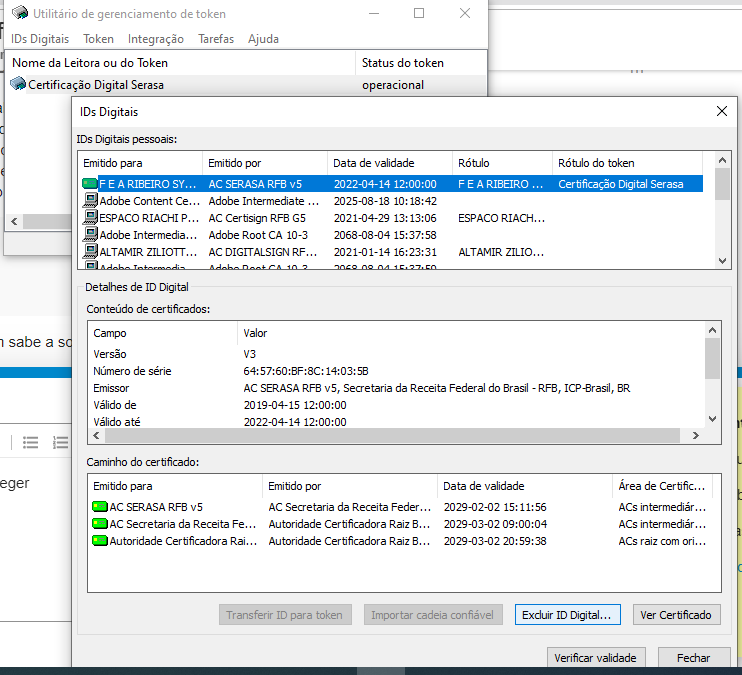Click the AC Secretaria da Receita Fe... chain icon
The width and height of the screenshot is (742, 675).
99,524
